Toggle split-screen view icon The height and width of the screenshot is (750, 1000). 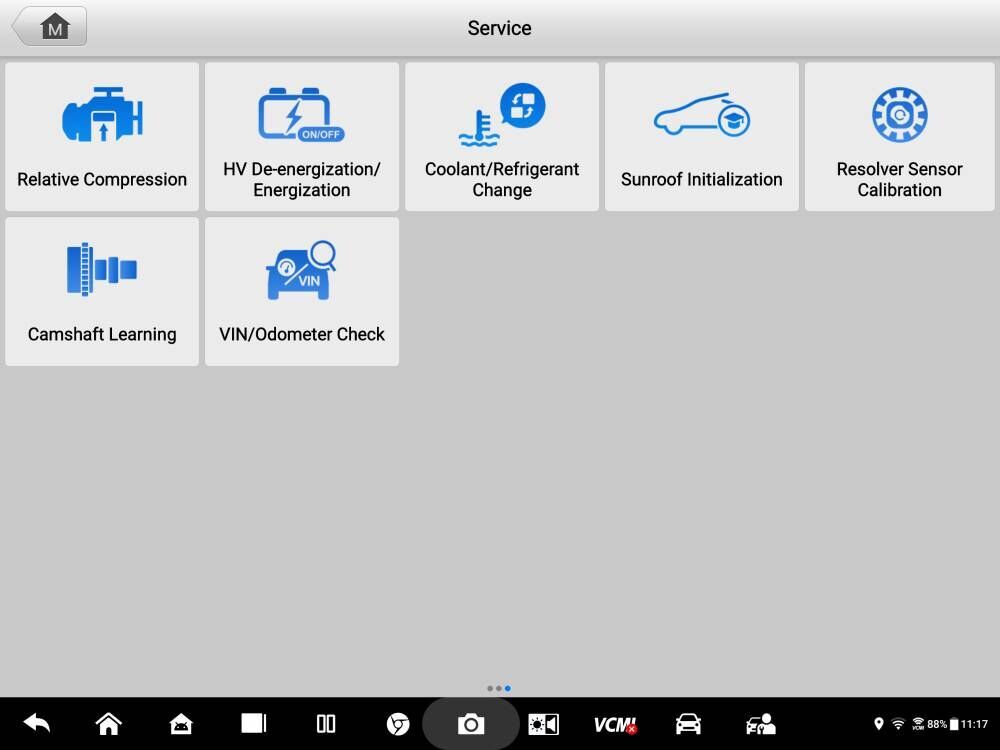[326, 724]
